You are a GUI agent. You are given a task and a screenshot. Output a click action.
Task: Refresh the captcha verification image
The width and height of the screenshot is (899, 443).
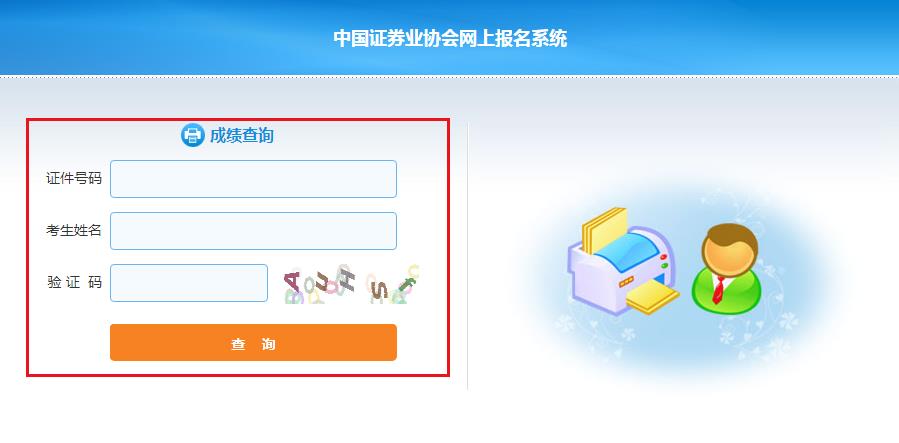click(351, 284)
